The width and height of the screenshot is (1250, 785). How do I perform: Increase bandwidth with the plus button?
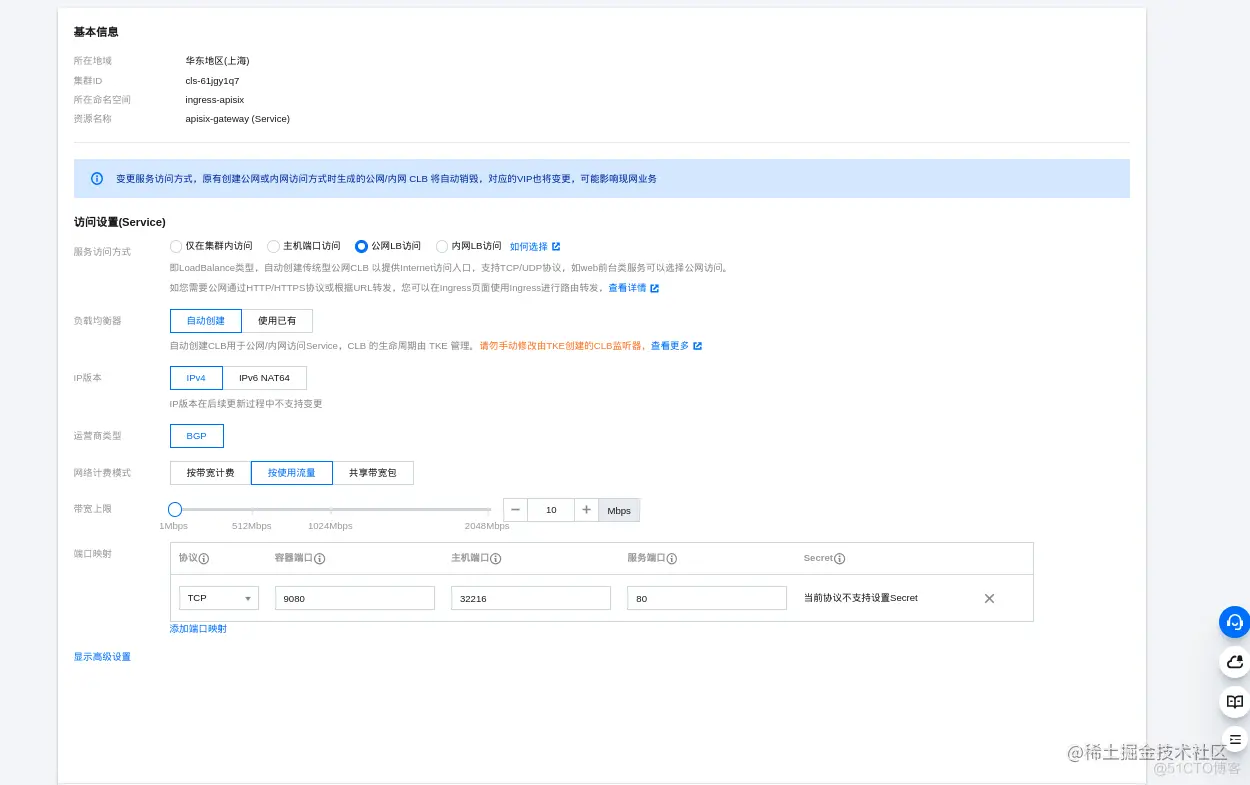[x=587, y=510]
